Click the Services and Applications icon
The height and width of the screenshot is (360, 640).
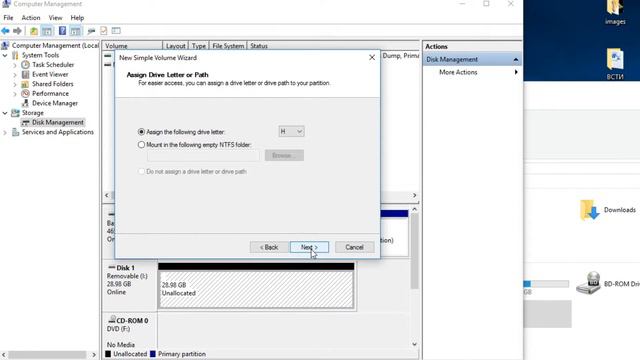(15, 132)
